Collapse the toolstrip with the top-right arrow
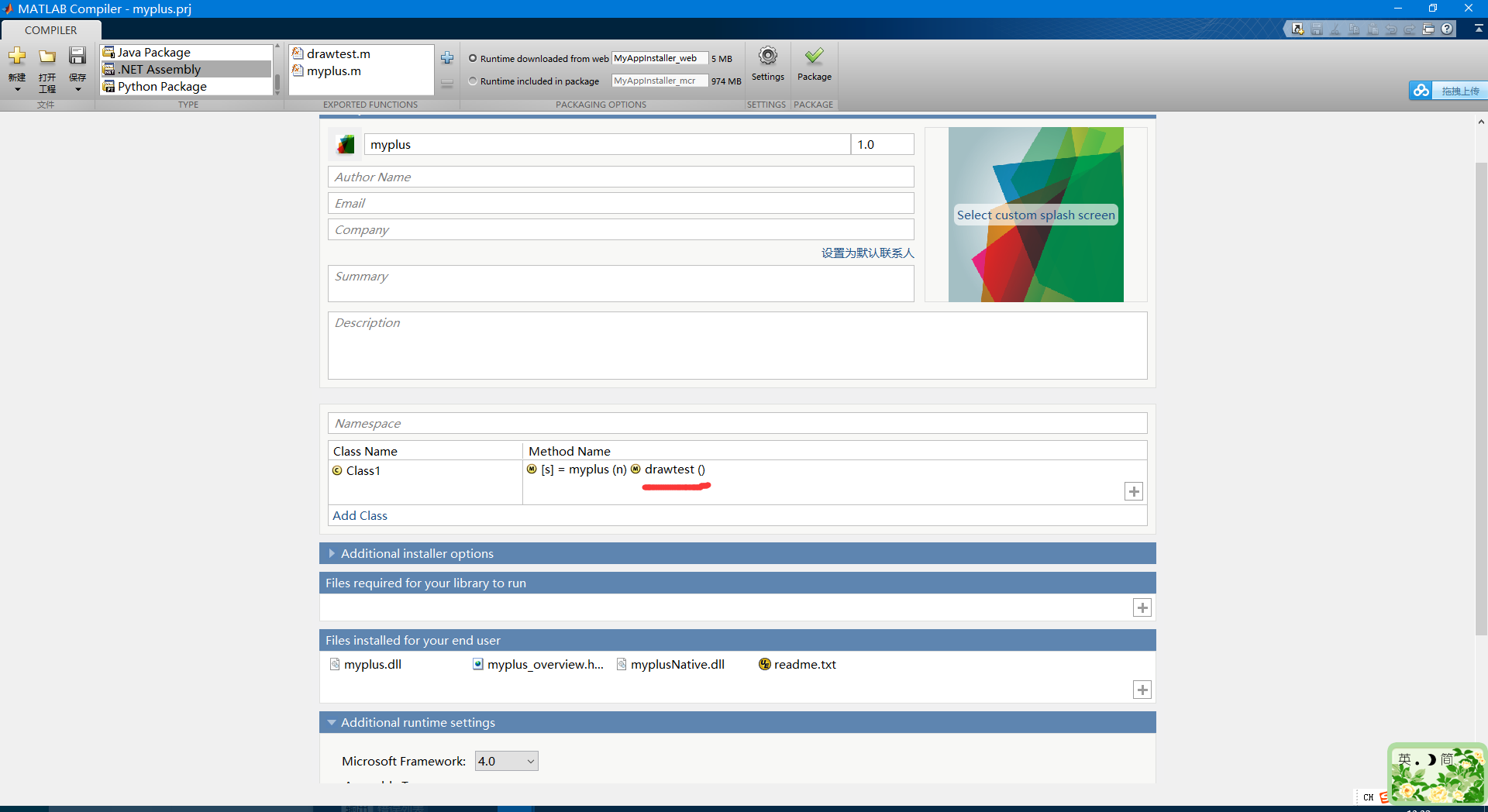The image size is (1488, 812). (x=1479, y=29)
